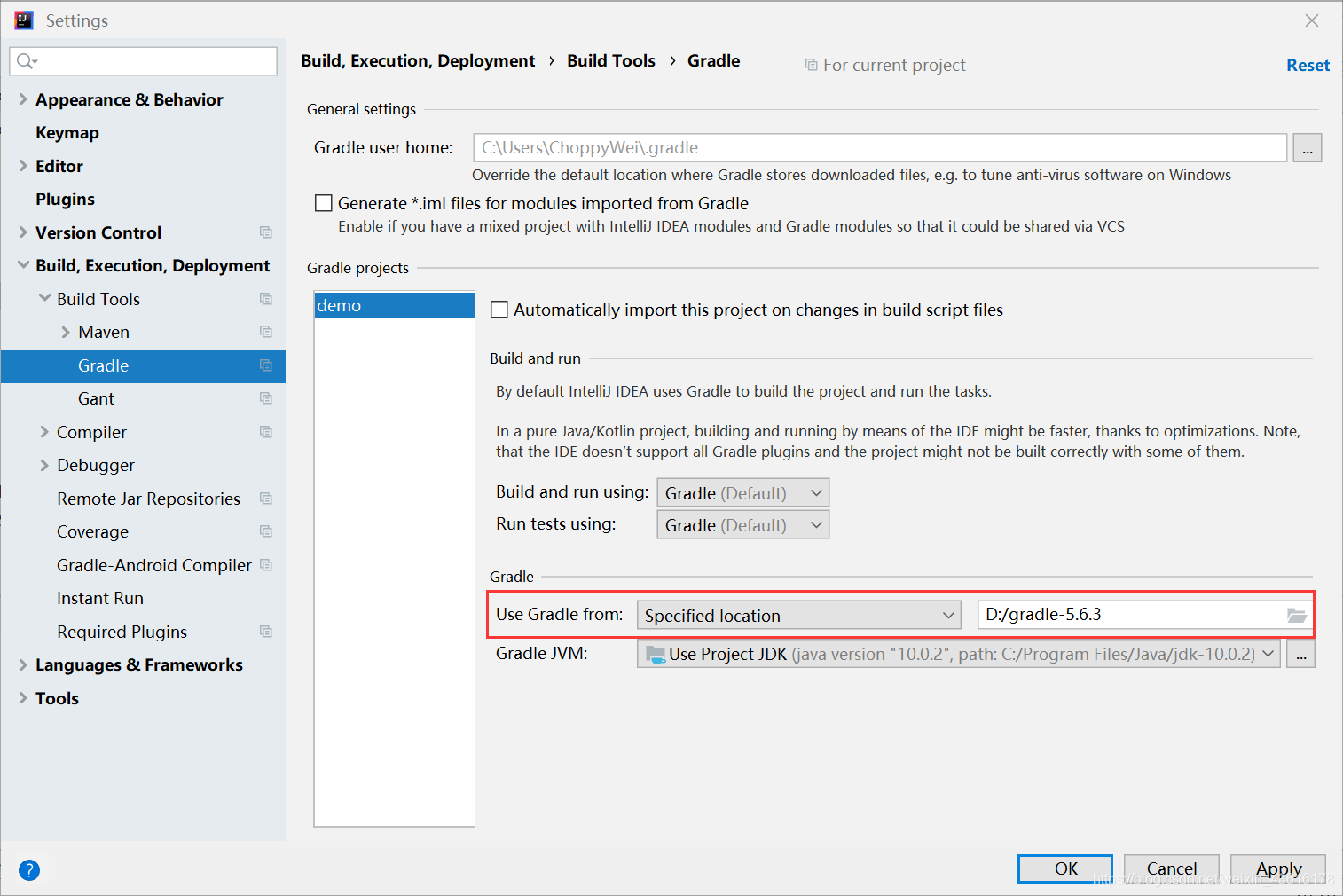Click the project-level icon beside Coverage

265,531
